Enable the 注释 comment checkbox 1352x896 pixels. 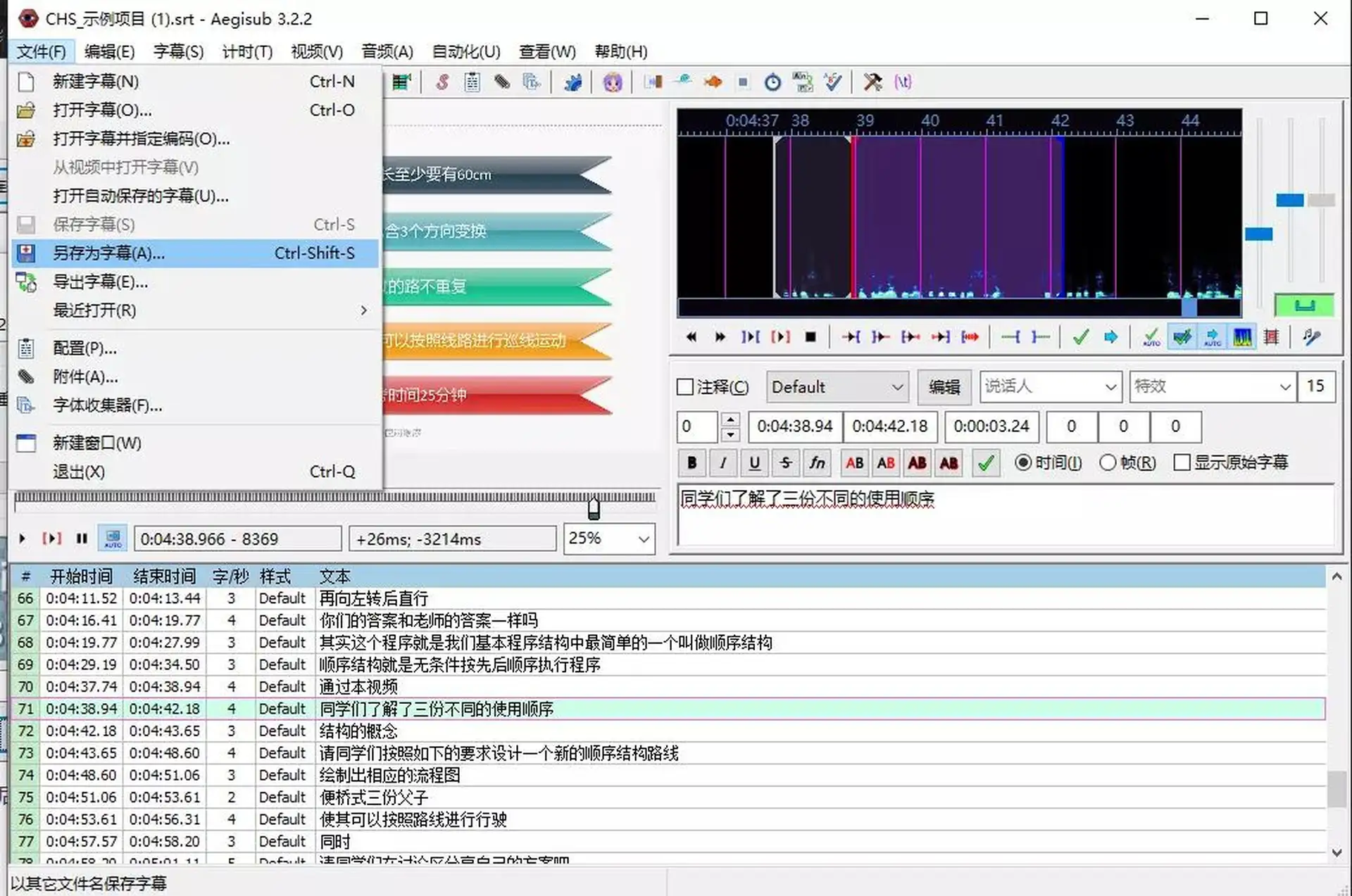coord(684,387)
